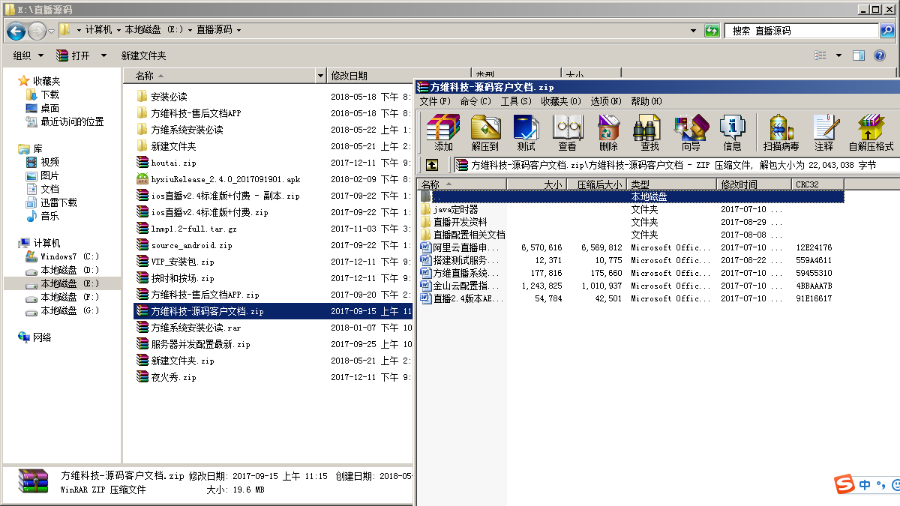Click the WinRAR 添加 (Add) toolbar icon
The height and width of the screenshot is (506, 900).
tap(442, 131)
